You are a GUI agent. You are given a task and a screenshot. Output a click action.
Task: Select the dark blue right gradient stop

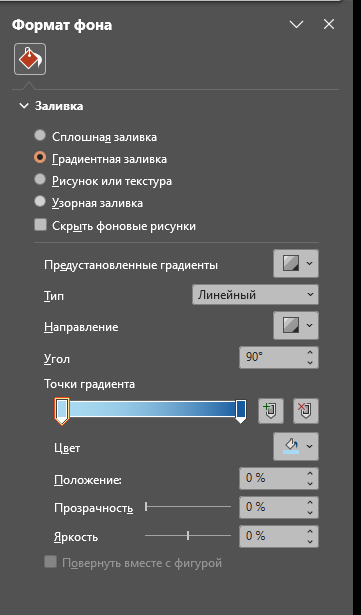click(241, 411)
